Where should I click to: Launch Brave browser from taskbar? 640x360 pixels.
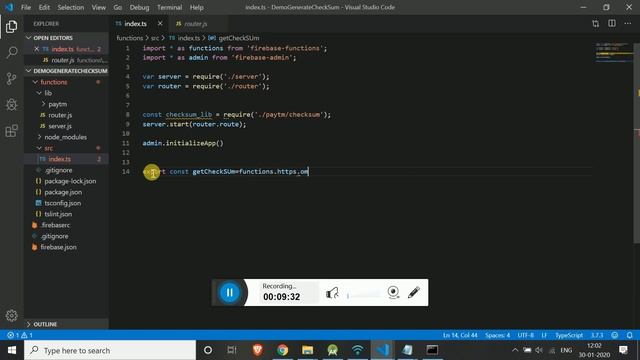[x=258, y=350]
